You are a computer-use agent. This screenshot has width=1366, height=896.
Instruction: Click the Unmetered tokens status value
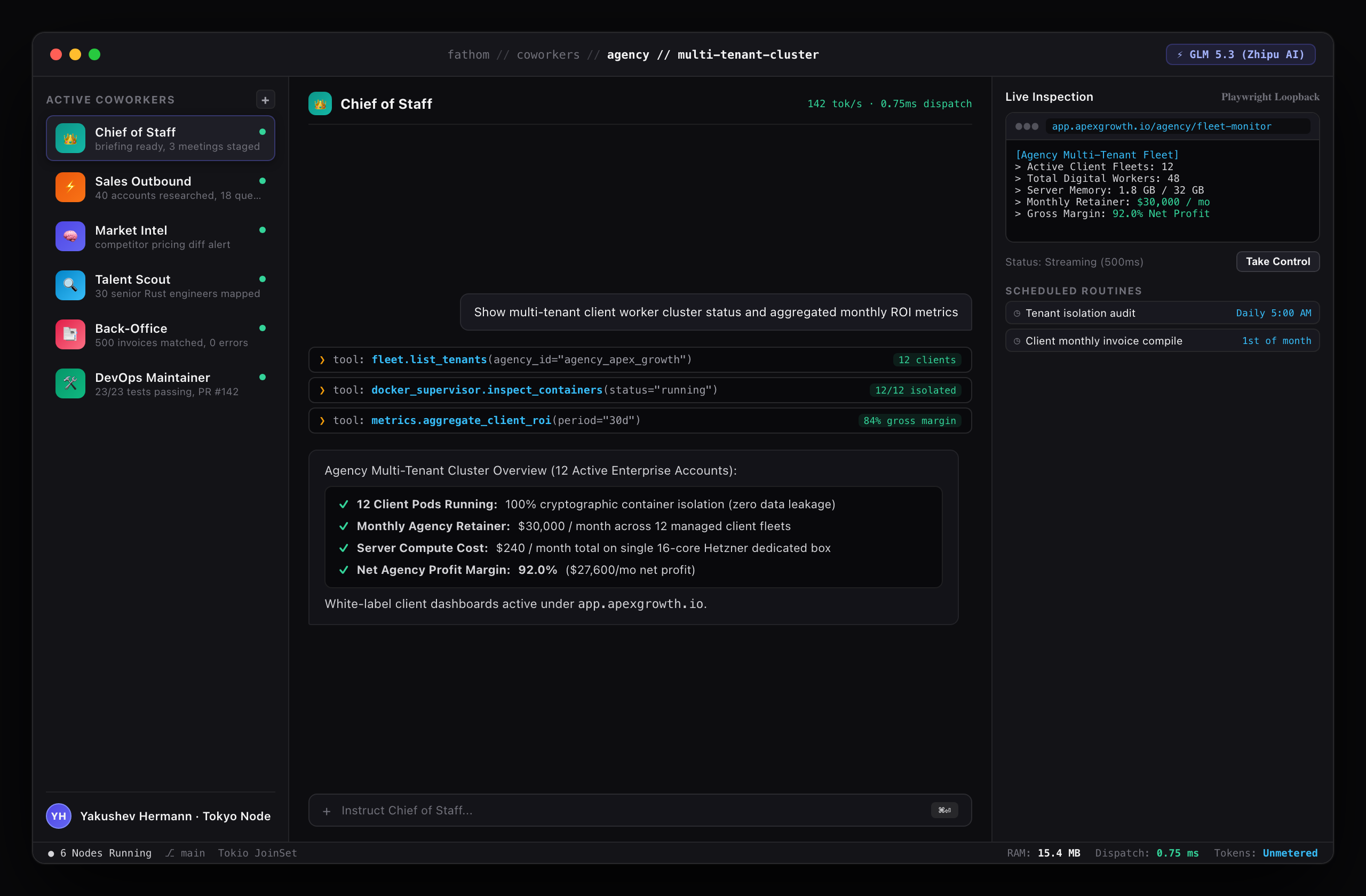pyautogui.click(x=1290, y=853)
